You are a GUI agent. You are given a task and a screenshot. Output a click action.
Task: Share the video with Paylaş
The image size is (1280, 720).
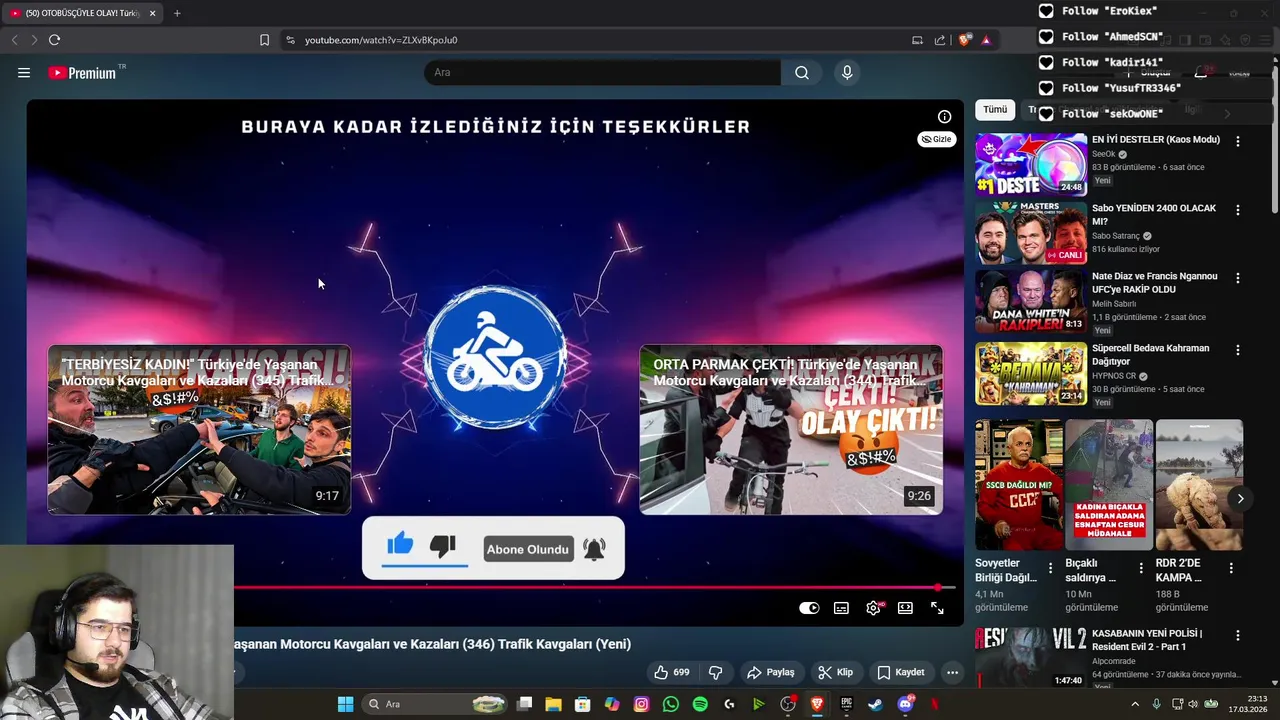[x=770, y=672]
